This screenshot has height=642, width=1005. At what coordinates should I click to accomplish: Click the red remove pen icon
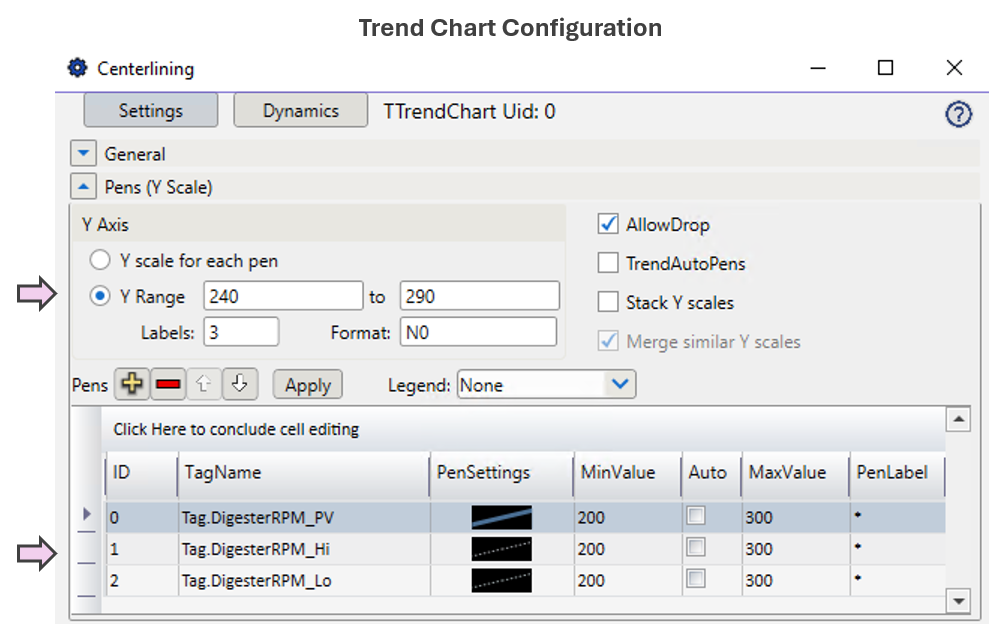point(169,385)
